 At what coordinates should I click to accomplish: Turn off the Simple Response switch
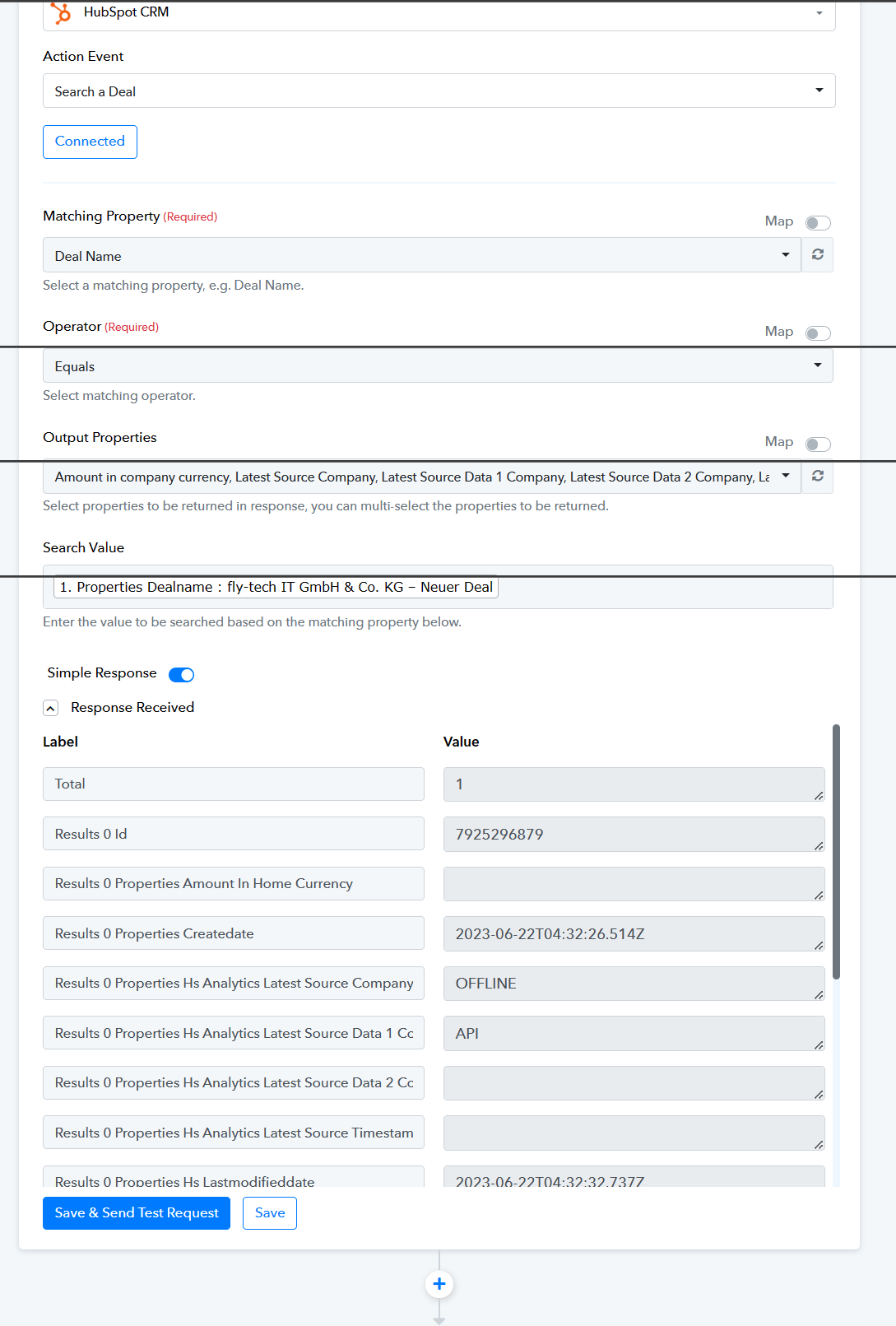[181, 675]
